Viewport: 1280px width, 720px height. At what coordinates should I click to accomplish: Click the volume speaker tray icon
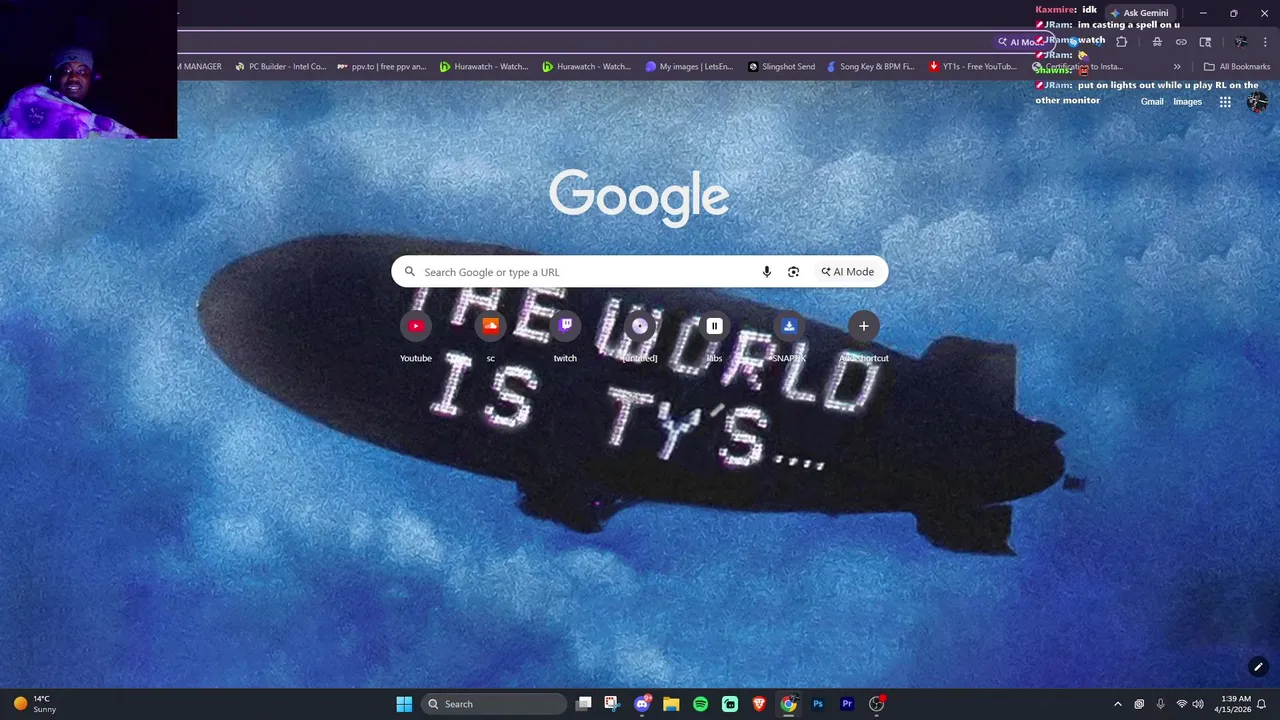click(1198, 704)
